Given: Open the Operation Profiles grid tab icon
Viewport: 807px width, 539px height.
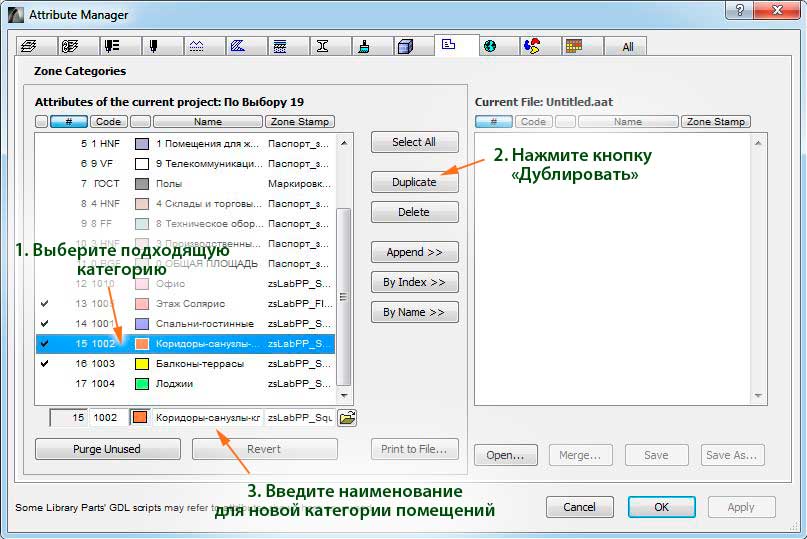Looking at the screenshot, I should click(574, 46).
